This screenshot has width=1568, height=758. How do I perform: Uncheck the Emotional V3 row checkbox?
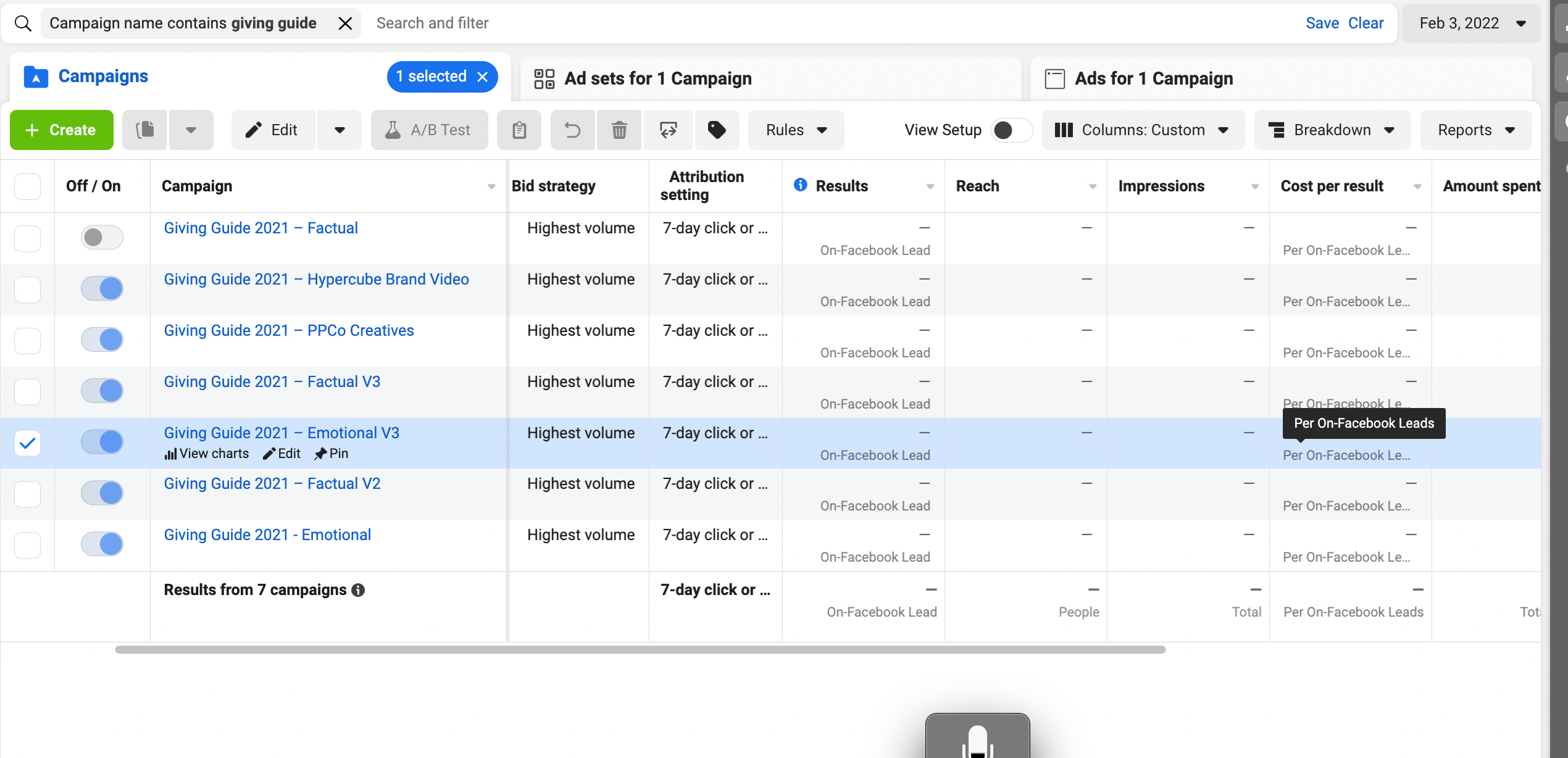tap(28, 443)
